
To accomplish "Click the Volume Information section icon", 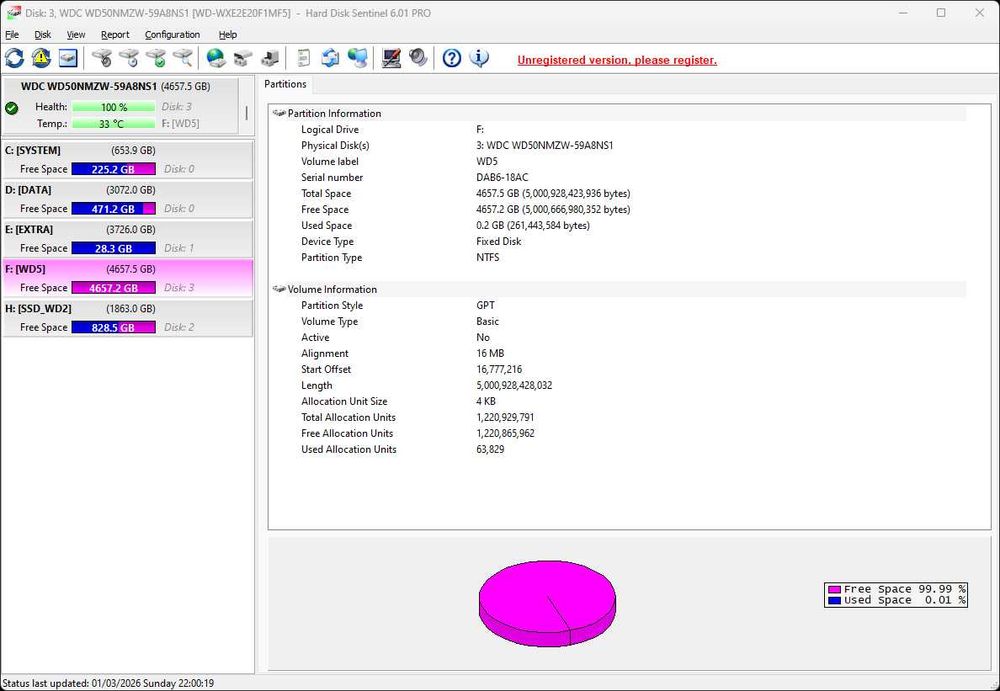I will (279, 289).
